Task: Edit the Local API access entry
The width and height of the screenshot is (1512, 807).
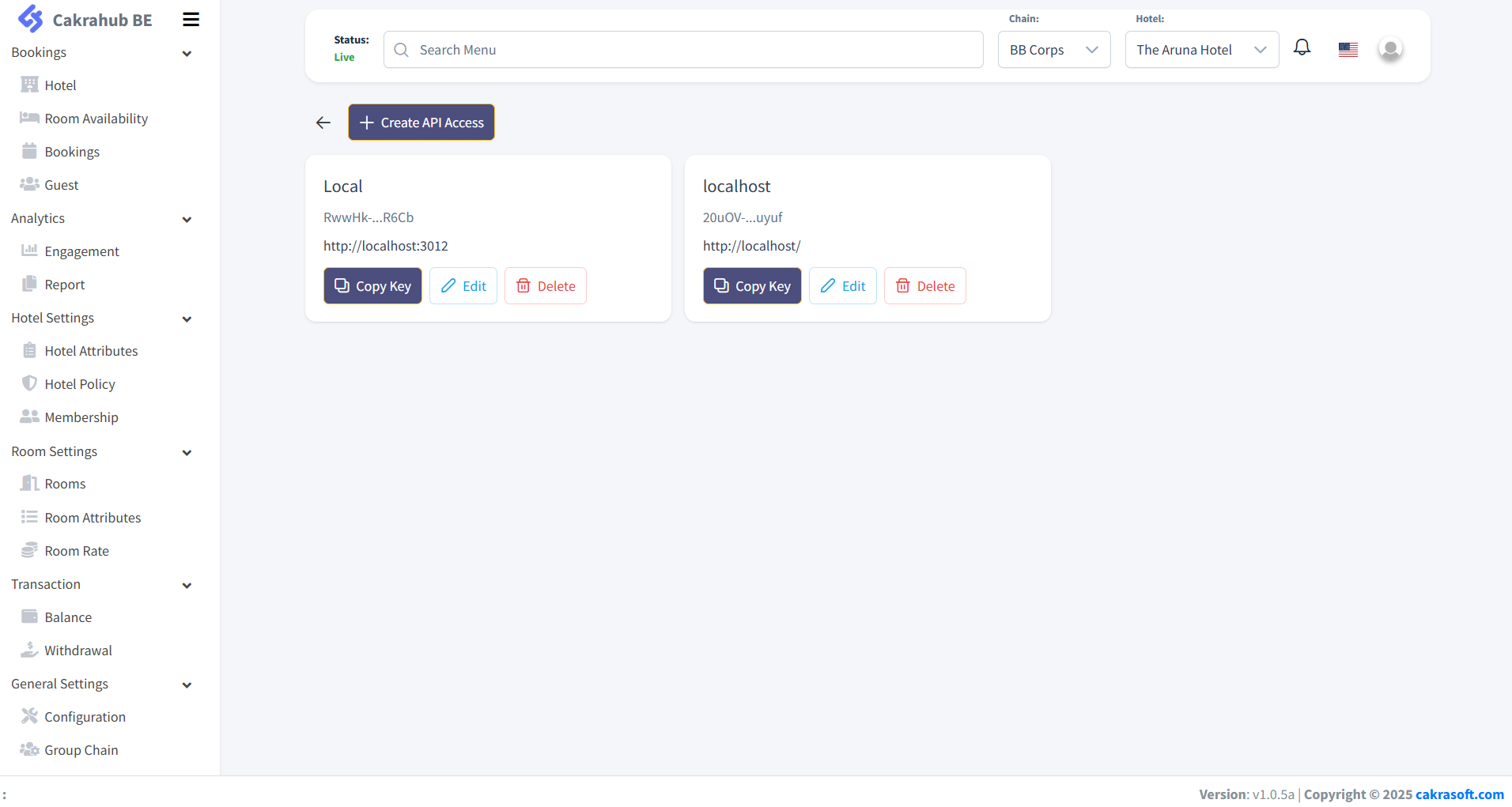Action: [x=463, y=285]
